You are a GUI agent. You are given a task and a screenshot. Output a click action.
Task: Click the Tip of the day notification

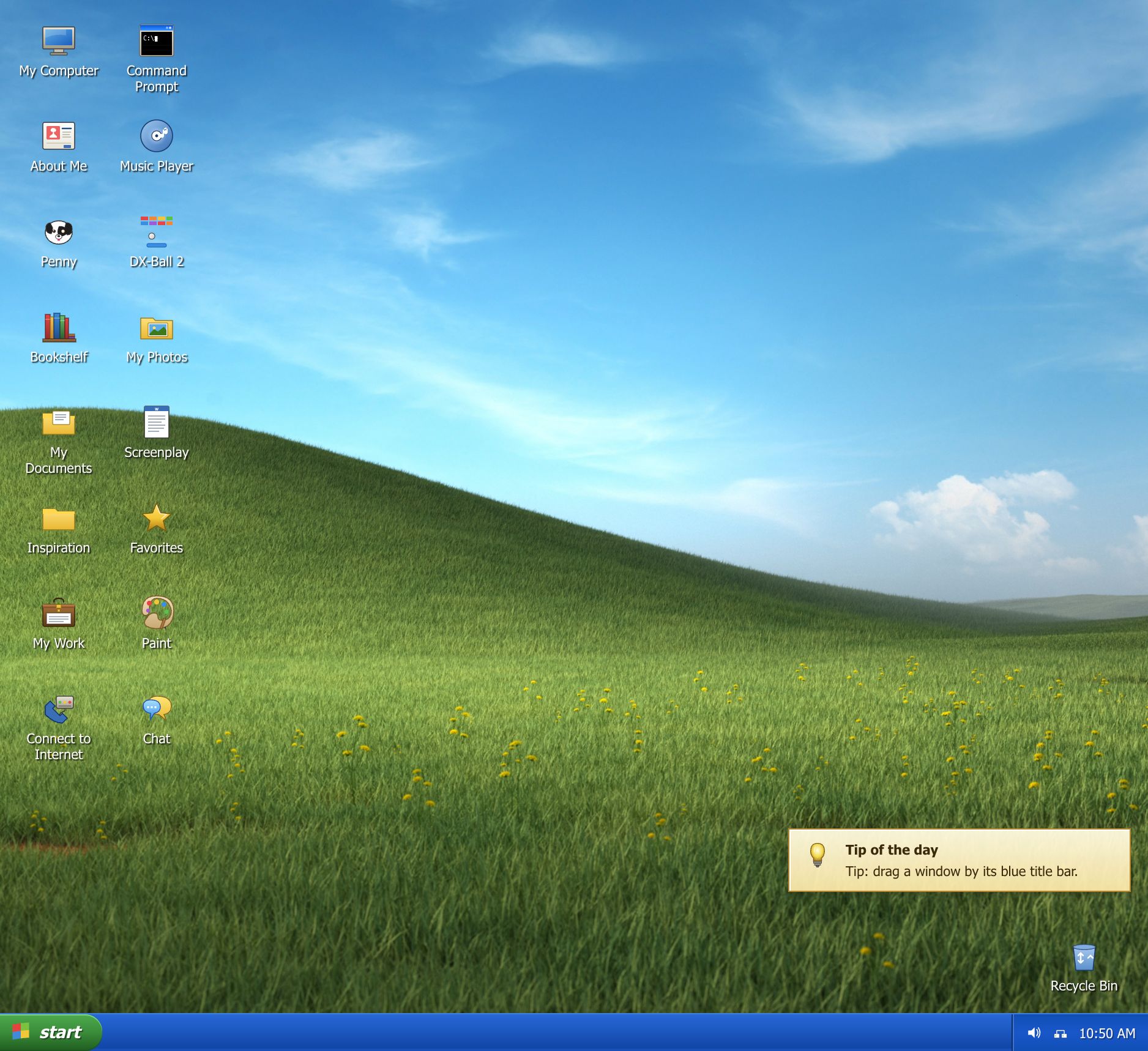tap(959, 860)
